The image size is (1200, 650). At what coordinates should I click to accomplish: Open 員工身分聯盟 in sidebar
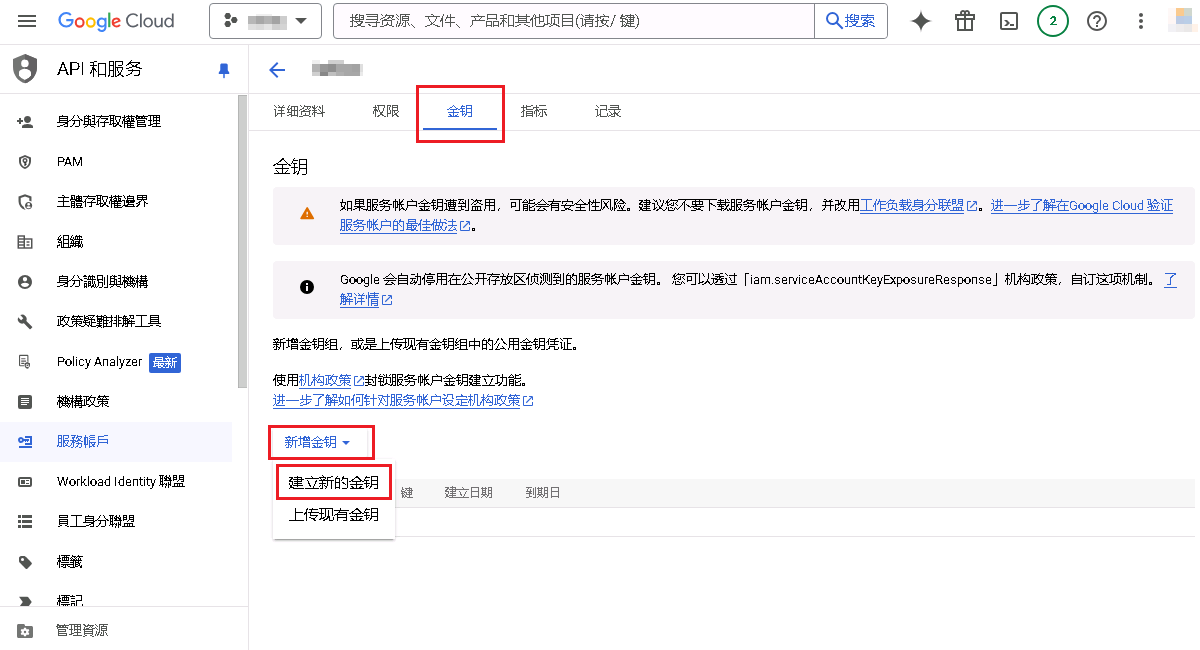96,521
